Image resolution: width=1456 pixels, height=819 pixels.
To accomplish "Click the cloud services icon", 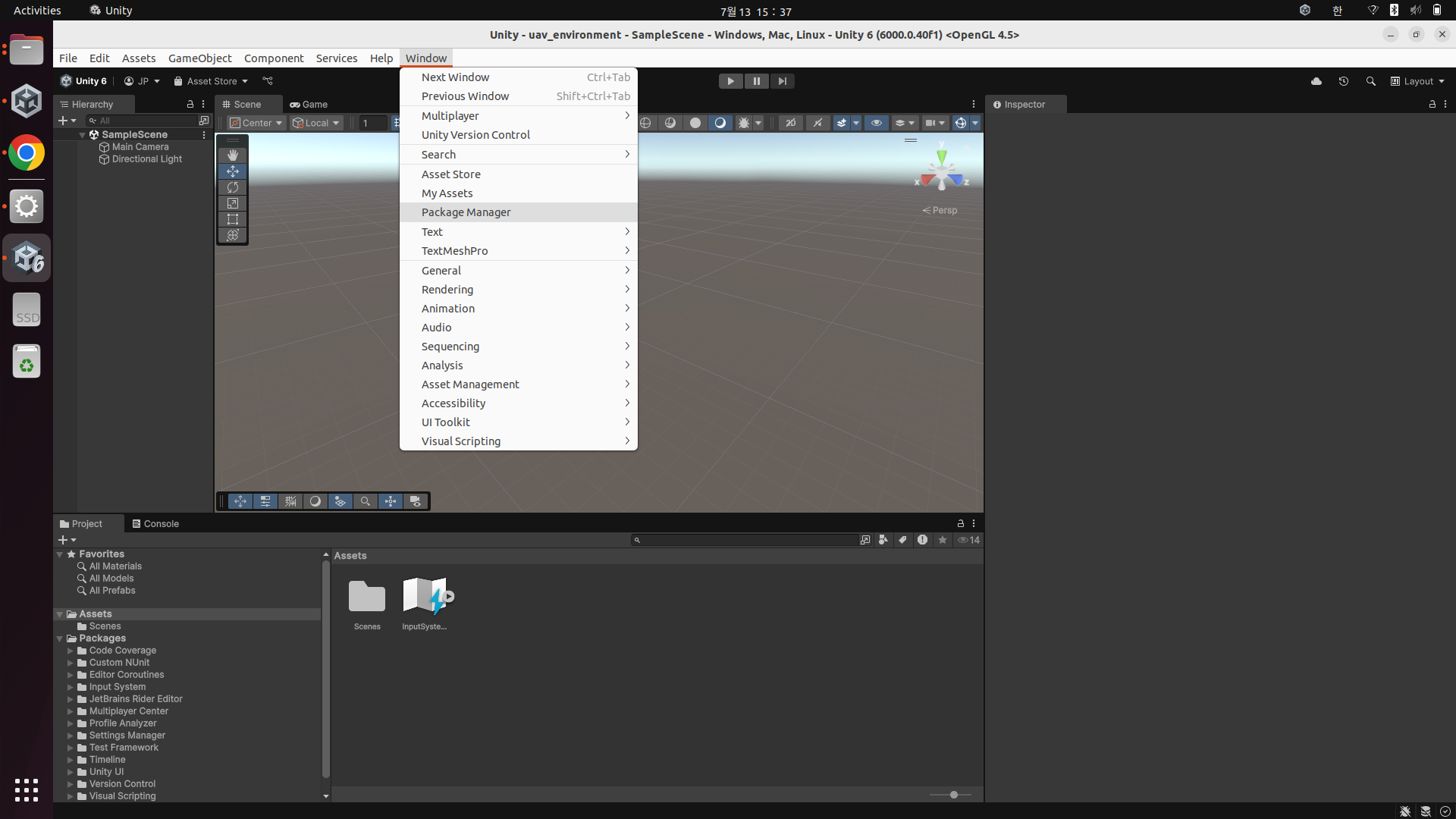I will 1316,81.
